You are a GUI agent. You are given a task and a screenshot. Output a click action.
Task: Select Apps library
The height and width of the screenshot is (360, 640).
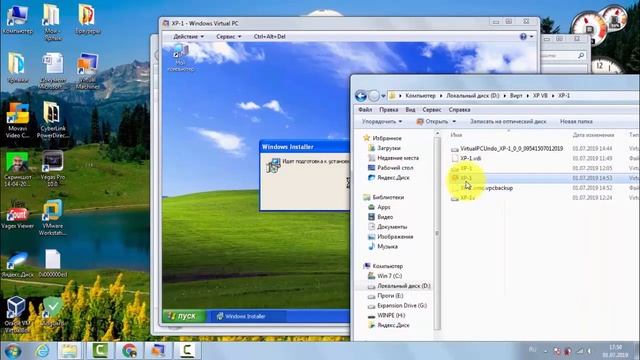[379, 207]
